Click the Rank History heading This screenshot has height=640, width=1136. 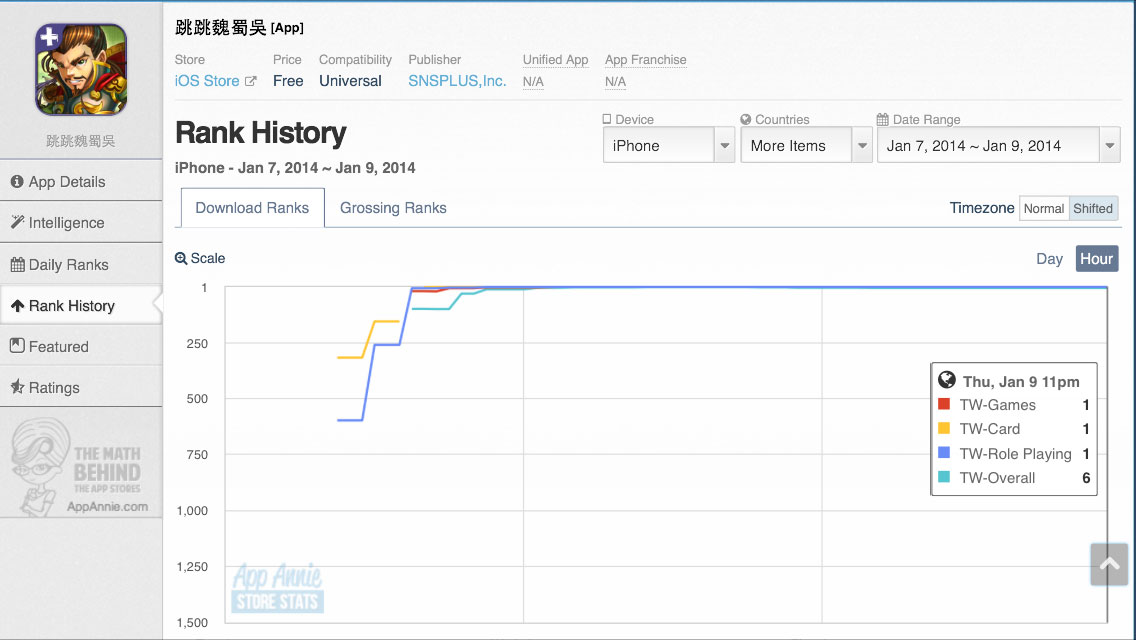(x=261, y=133)
